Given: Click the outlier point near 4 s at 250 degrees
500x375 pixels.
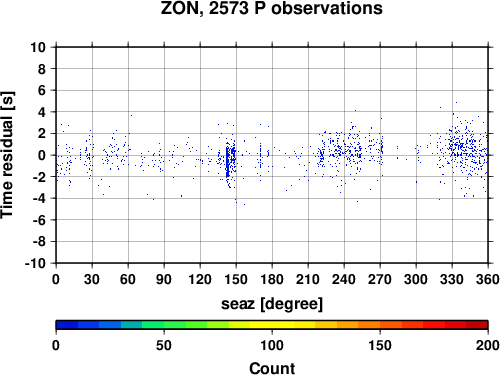Looking at the screenshot, I should [355, 110].
